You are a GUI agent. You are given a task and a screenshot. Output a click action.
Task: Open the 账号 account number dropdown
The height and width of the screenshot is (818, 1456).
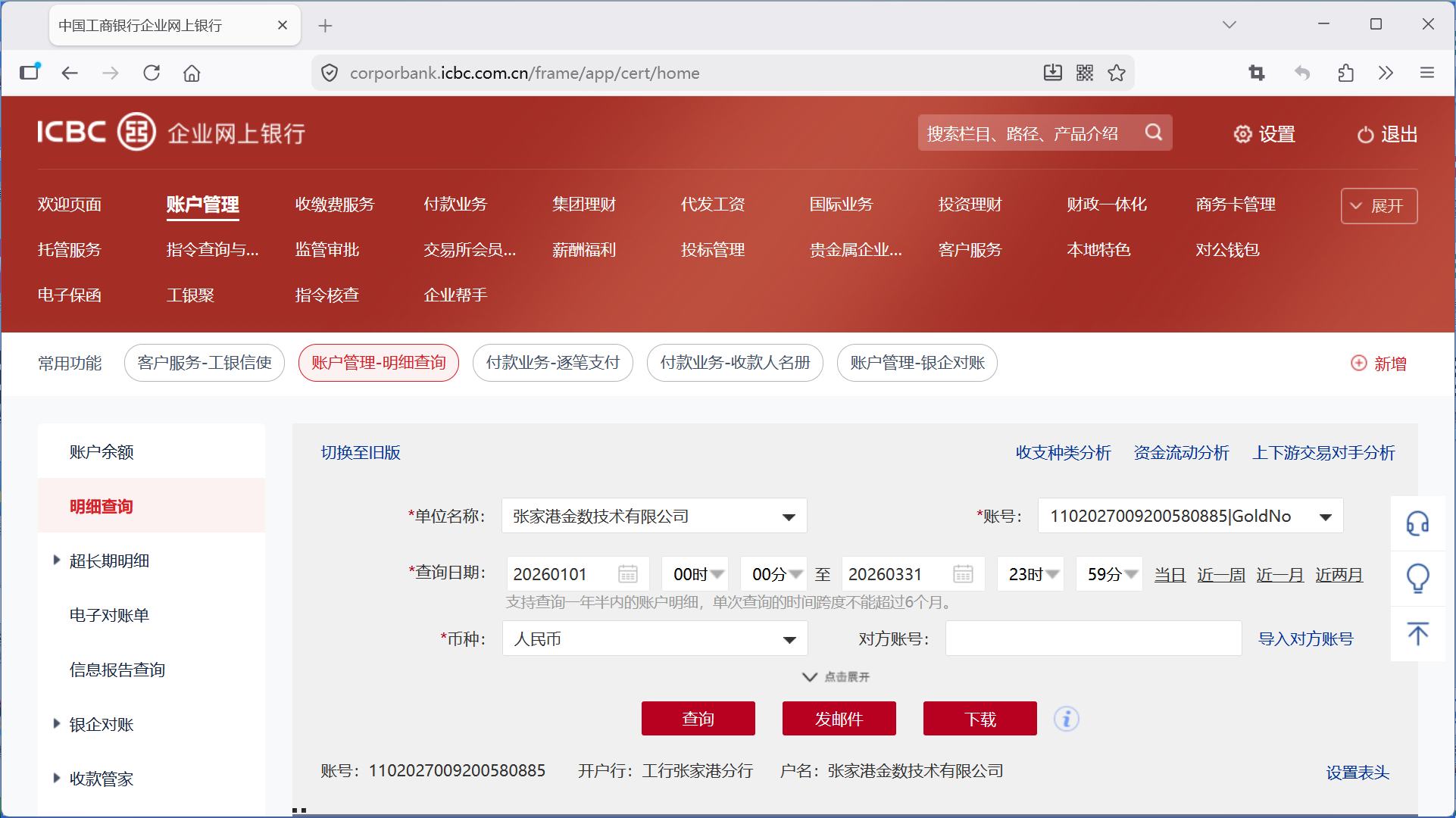click(x=1190, y=516)
